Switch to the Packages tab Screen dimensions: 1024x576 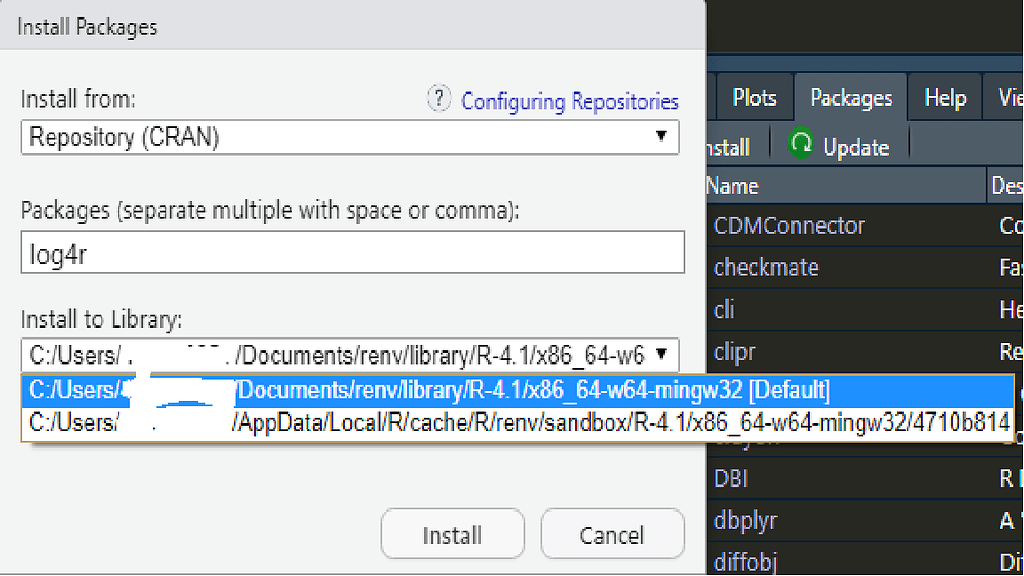tap(850, 97)
